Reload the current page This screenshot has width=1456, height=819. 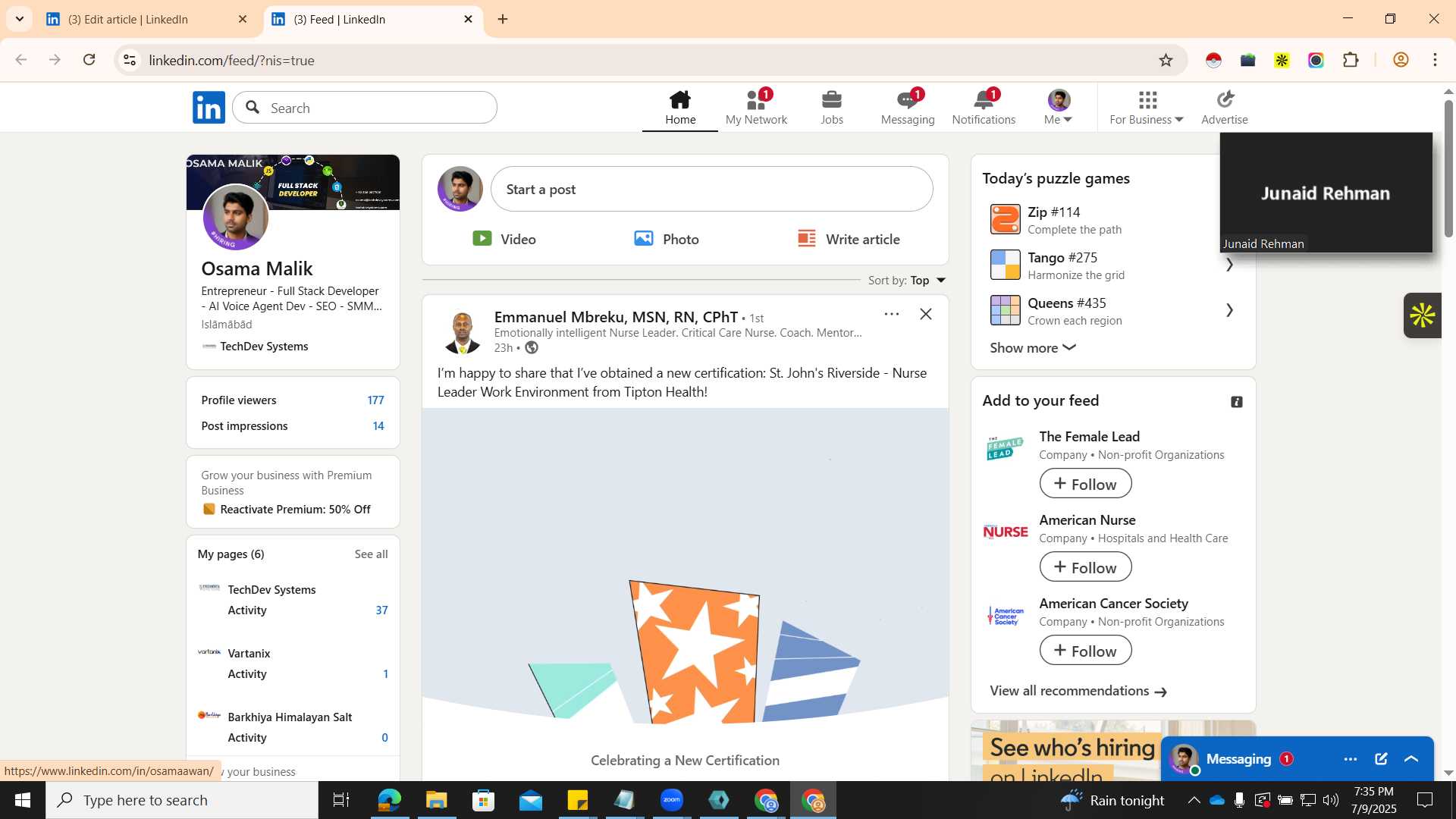click(89, 60)
